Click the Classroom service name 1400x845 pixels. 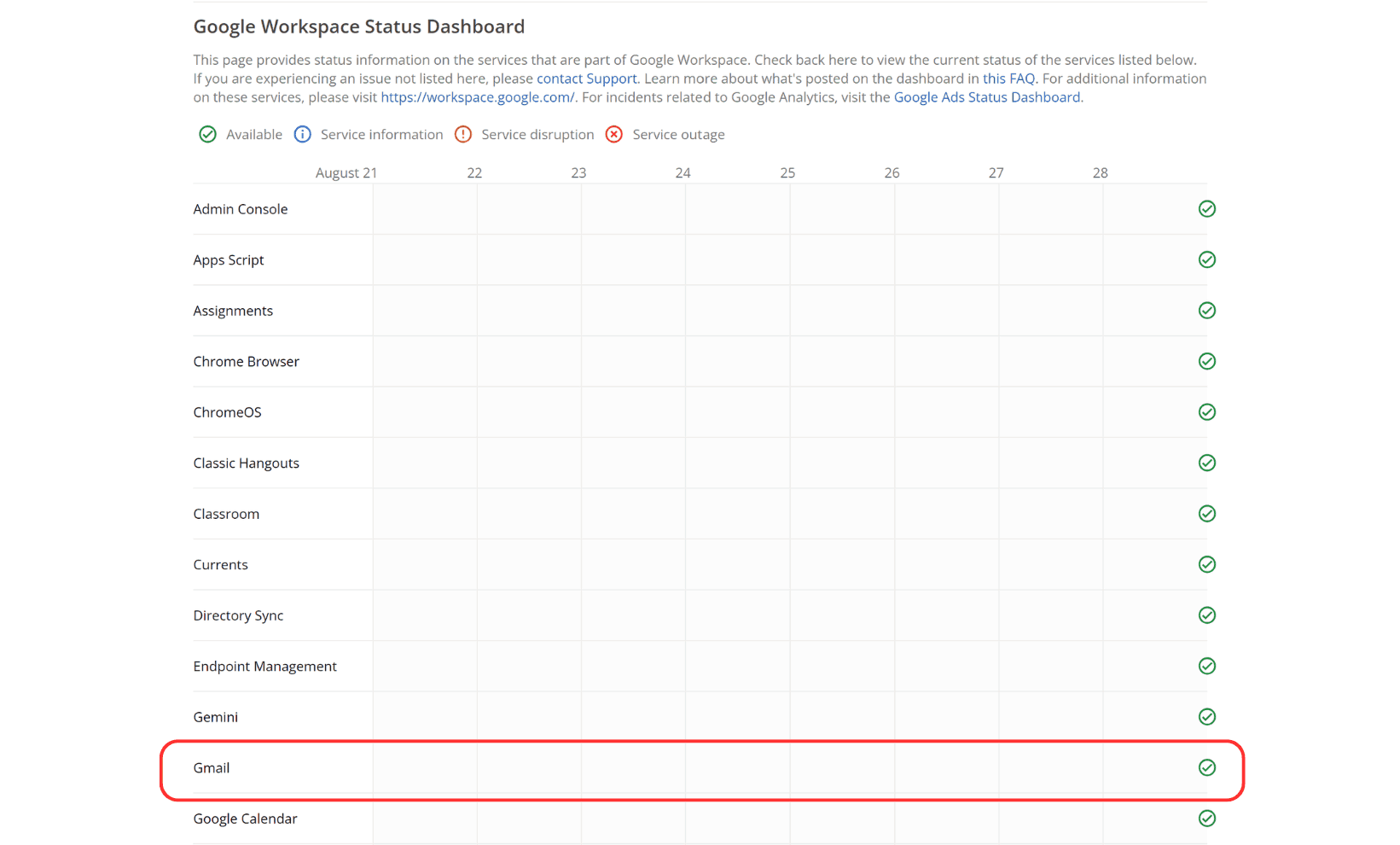226,514
